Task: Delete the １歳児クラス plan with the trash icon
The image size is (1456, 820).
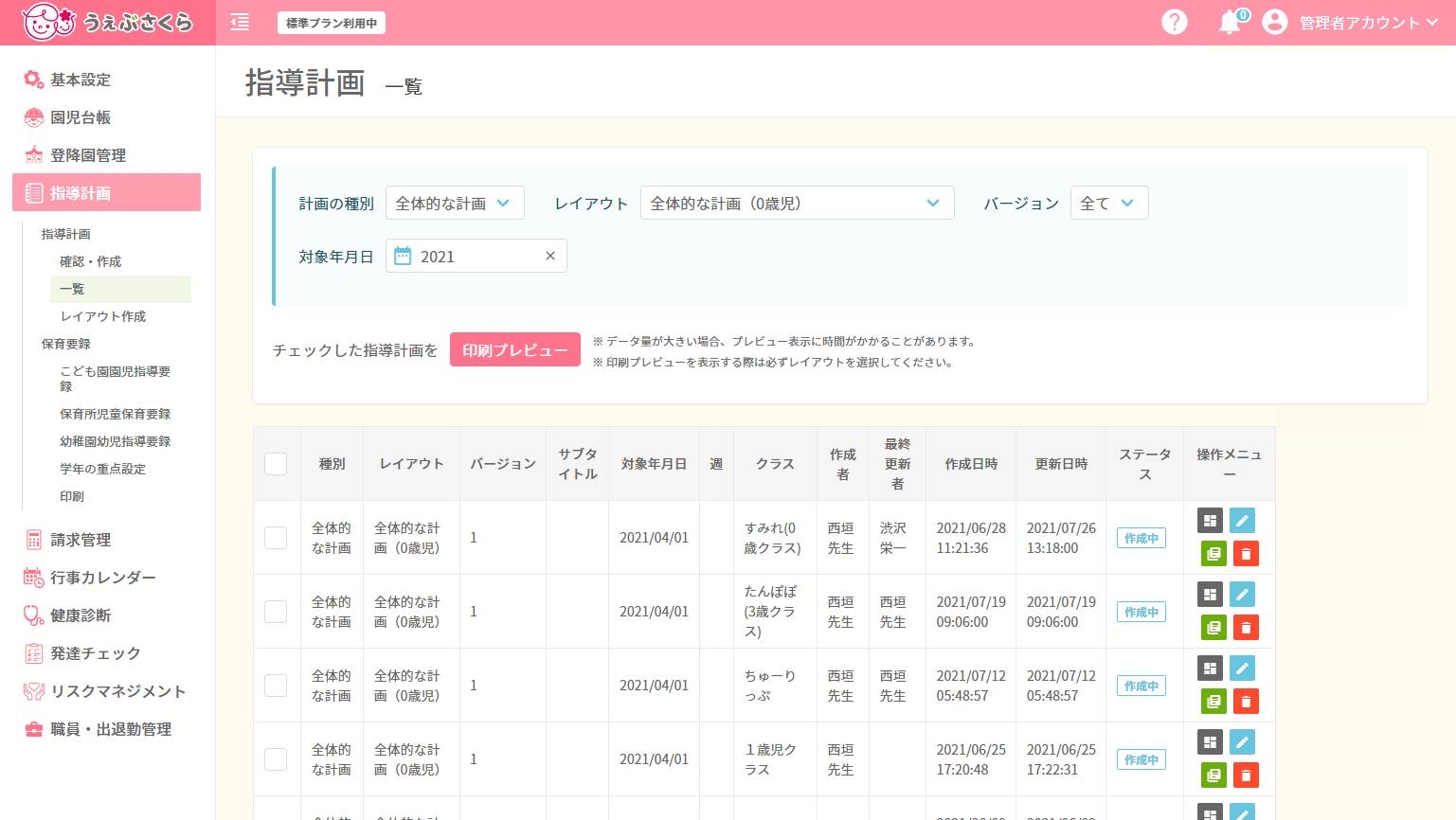Action: click(x=1246, y=775)
